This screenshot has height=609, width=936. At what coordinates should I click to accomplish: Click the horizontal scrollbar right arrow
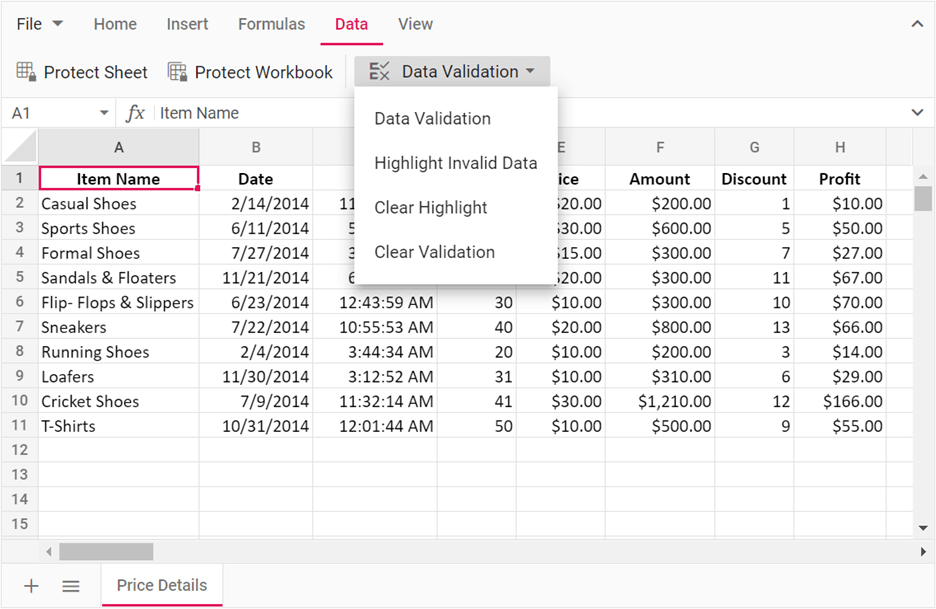pyautogui.click(x=923, y=552)
